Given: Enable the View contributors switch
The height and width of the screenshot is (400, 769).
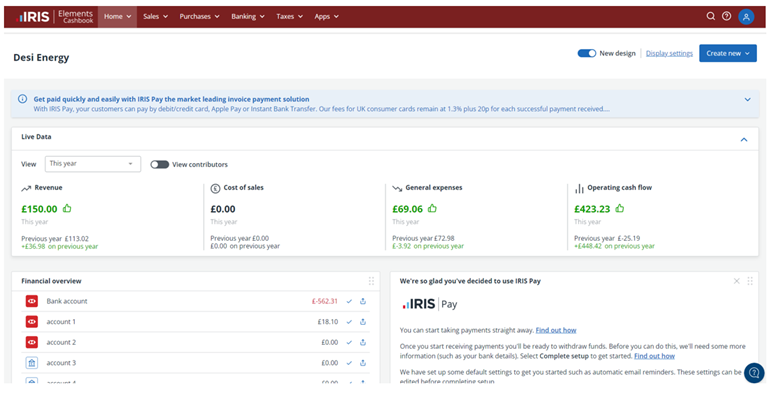Looking at the screenshot, I should pyautogui.click(x=159, y=164).
